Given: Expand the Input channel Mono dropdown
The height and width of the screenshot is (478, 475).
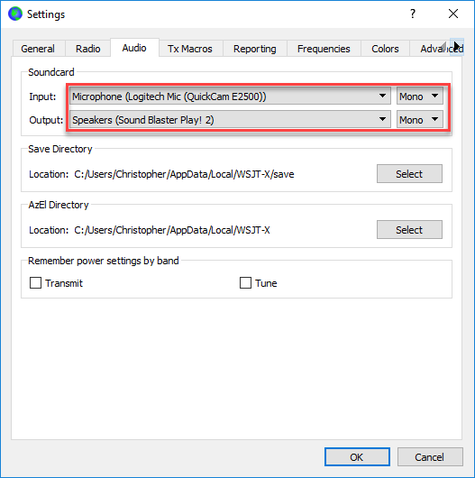Looking at the screenshot, I should coord(420,96).
